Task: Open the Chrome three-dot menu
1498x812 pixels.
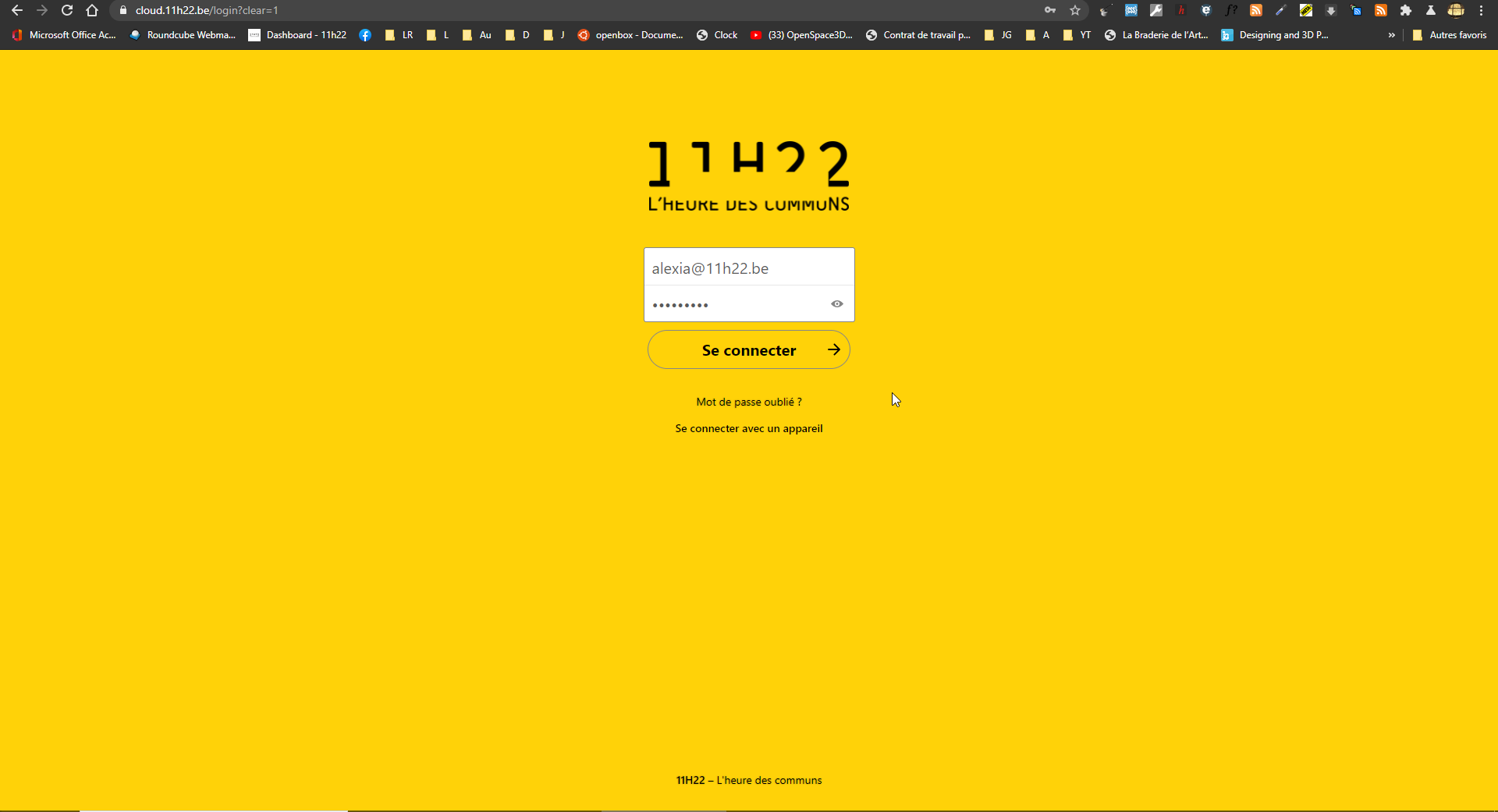Action: tap(1481, 10)
